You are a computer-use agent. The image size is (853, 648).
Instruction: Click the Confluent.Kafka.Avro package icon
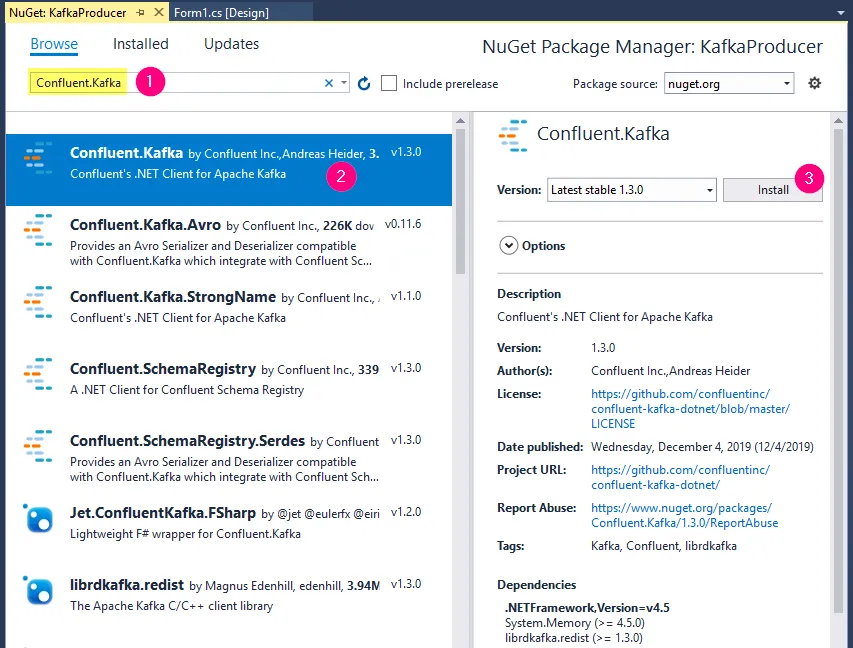38,230
